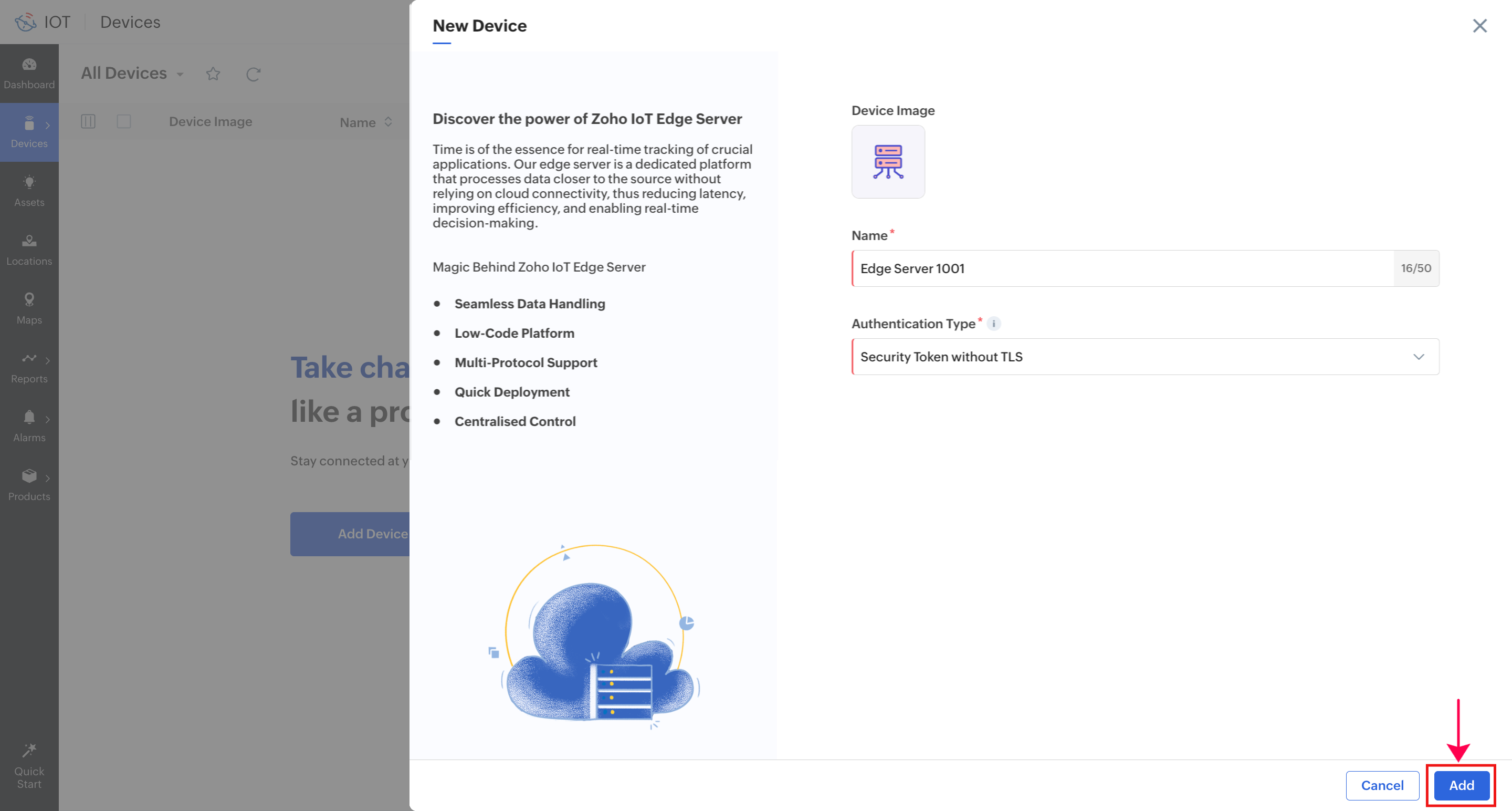This screenshot has height=811, width=1512.
Task: Click the Add button to create device
Action: (x=1462, y=785)
